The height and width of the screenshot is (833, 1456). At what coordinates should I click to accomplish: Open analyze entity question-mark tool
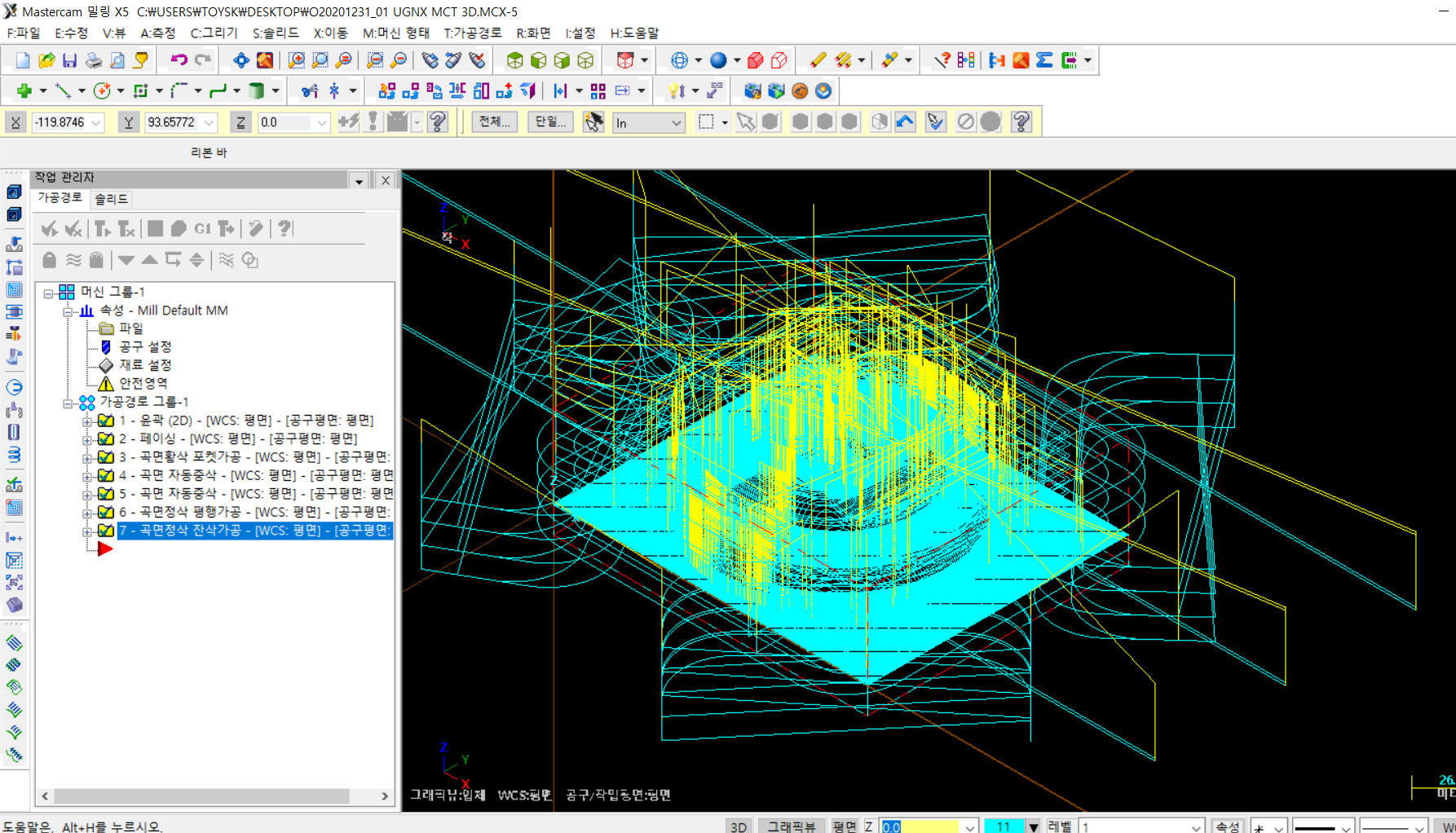[x=942, y=60]
